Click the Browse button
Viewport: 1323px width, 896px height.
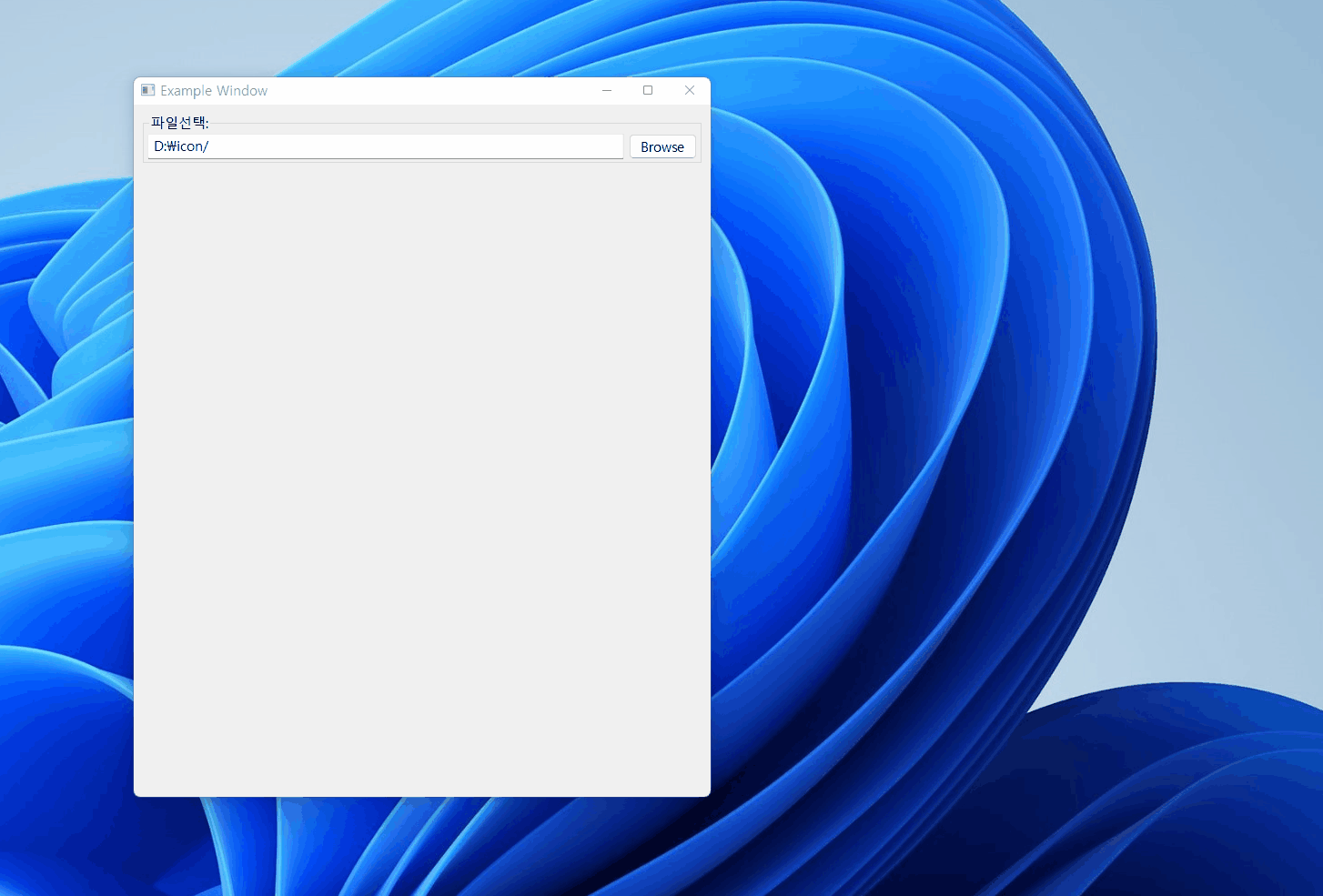click(x=662, y=146)
